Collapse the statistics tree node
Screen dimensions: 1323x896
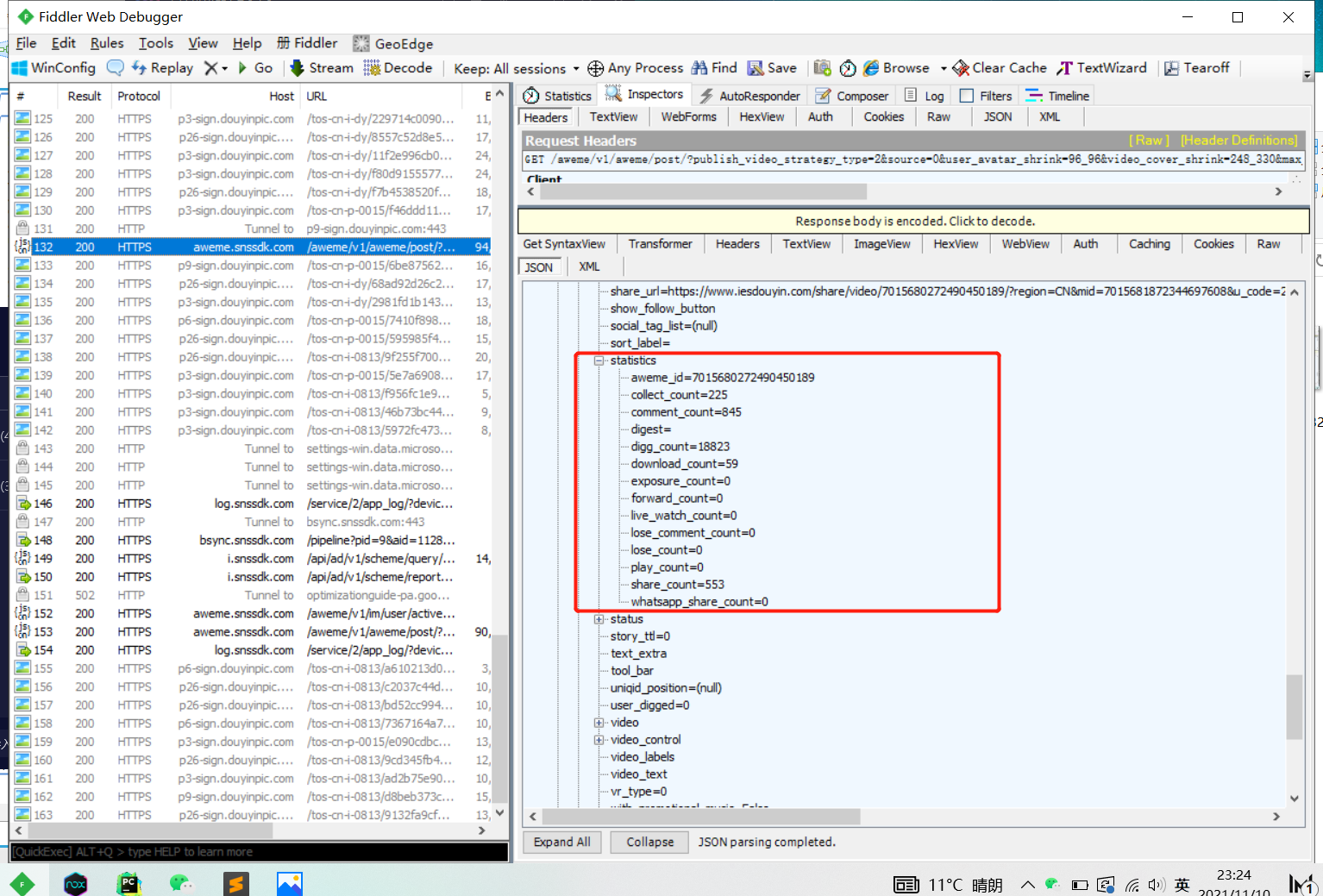point(599,360)
